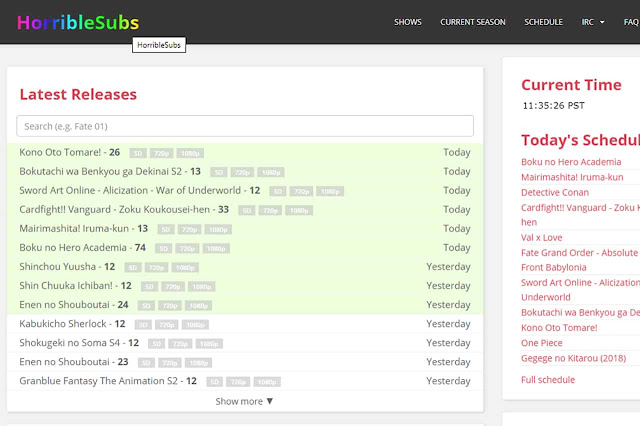This screenshot has width=640, height=426.
Task: Select 1080p badge for Granblue Fantasy S2 12
Action: (267, 382)
